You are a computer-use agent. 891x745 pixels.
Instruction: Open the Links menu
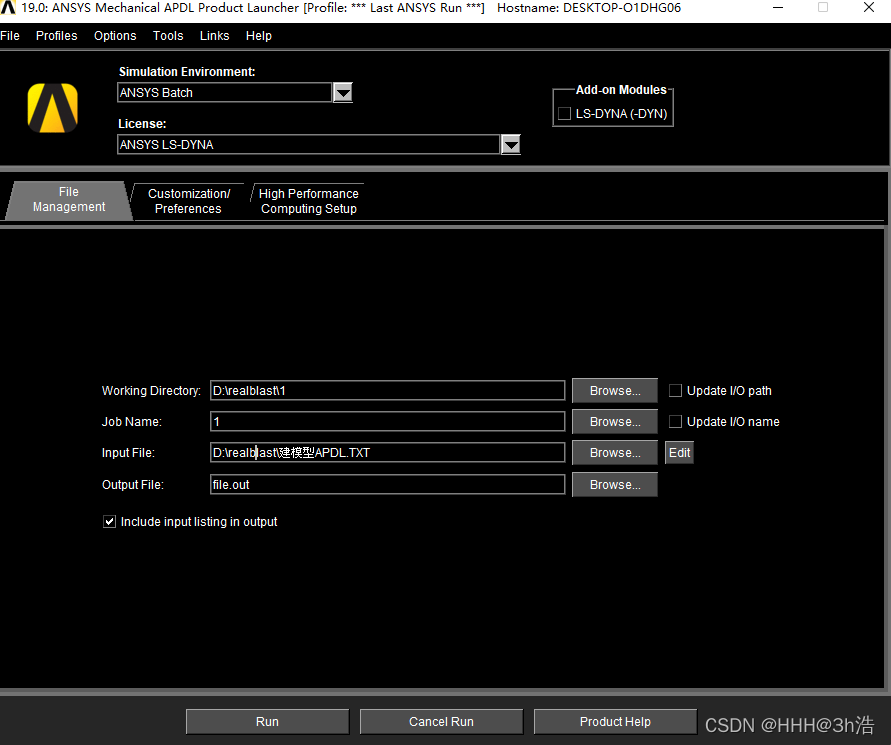click(x=214, y=36)
